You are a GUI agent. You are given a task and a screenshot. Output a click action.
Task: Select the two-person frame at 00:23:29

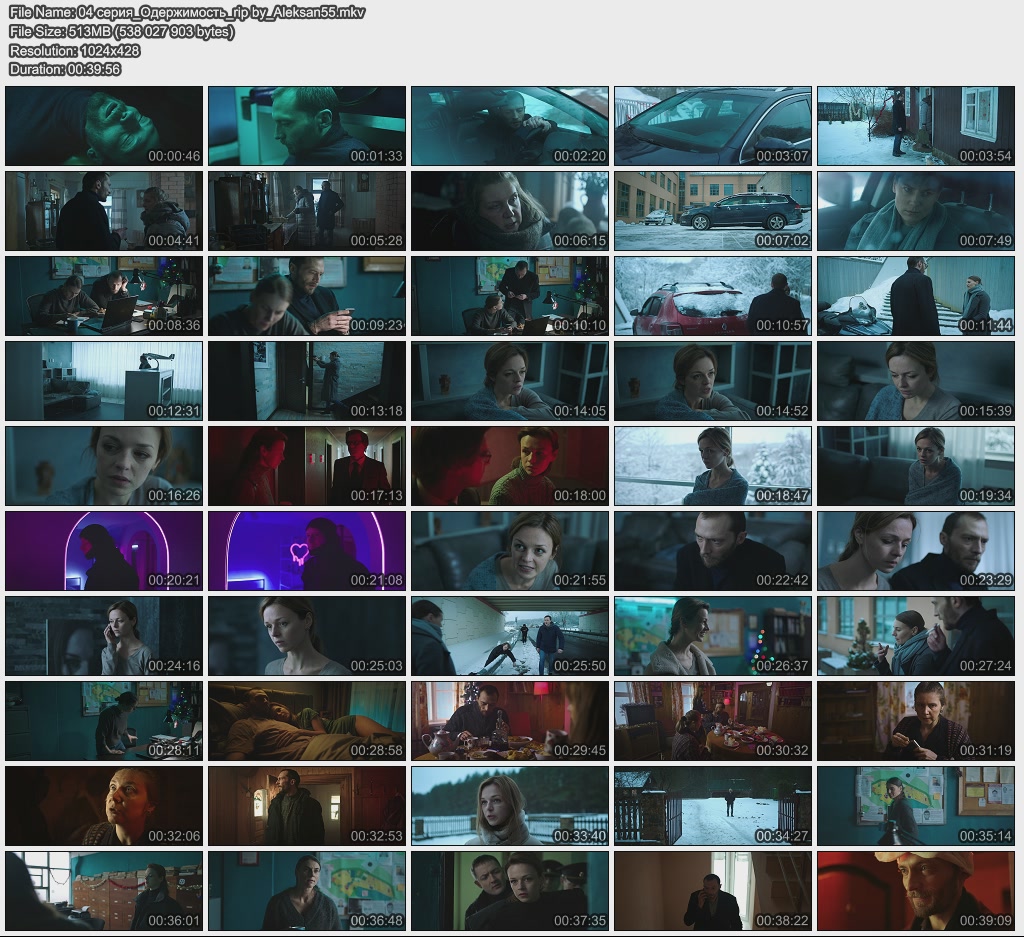(x=916, y=551)
